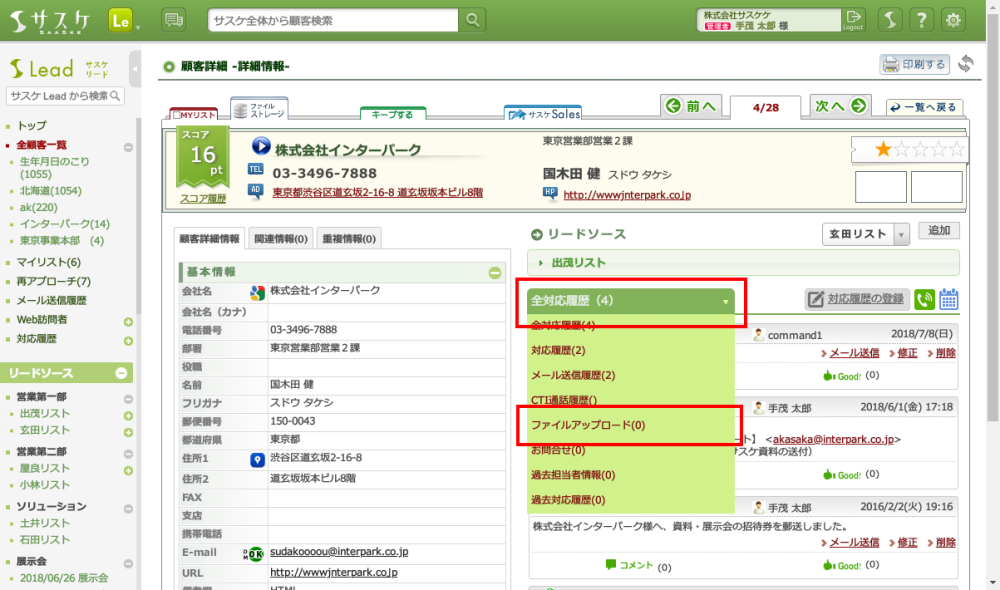Image resolution: width=1000 pixels, height=590 pixels.
Task: Open the sudakoooou@interpark.co.jp email link
Action: tap(338, 552)
